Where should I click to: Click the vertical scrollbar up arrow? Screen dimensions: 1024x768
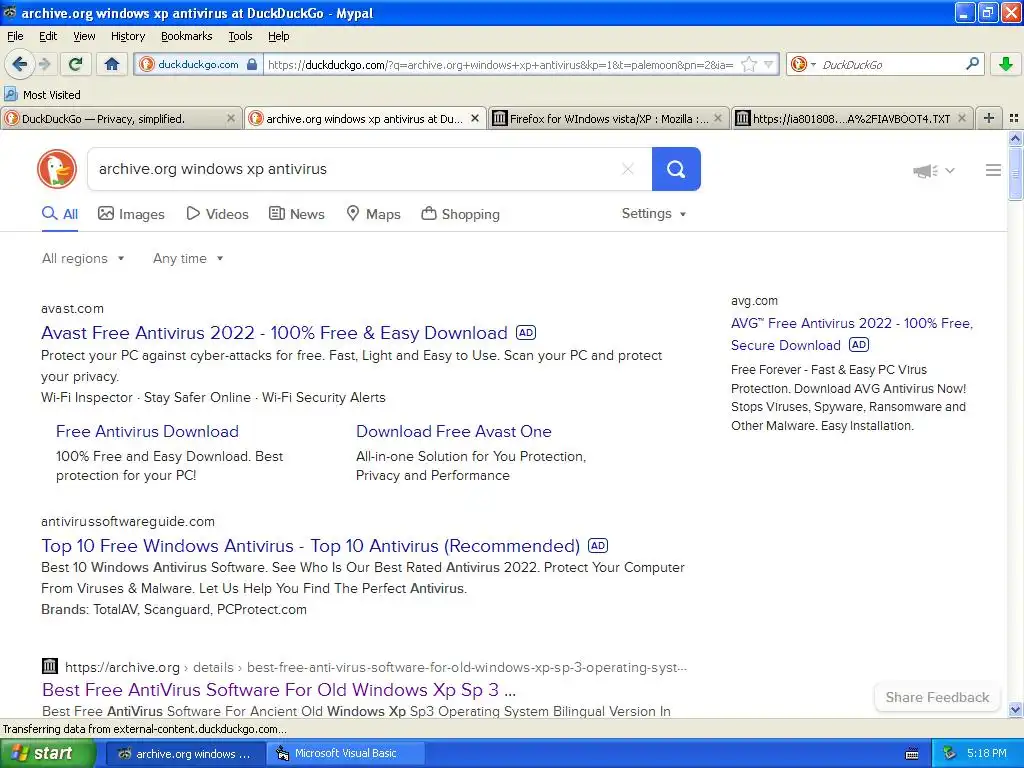pos(1015,138)
